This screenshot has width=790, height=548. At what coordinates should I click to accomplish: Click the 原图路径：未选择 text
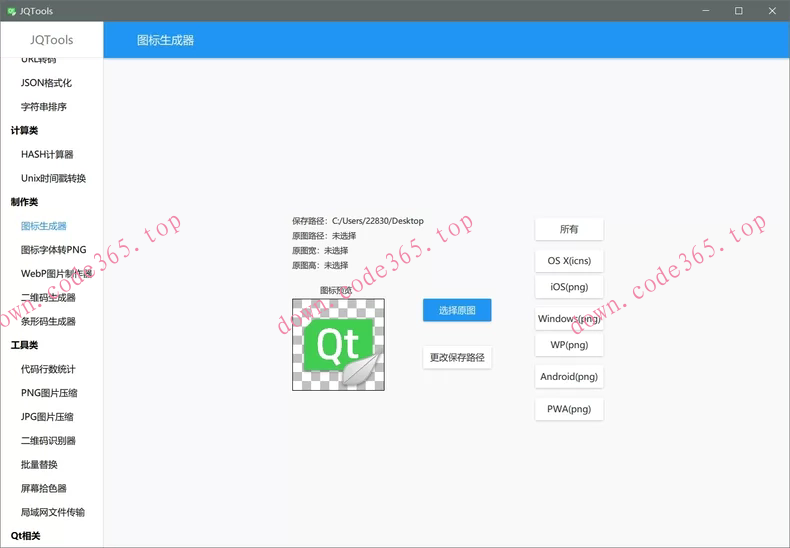coord(324,236)
